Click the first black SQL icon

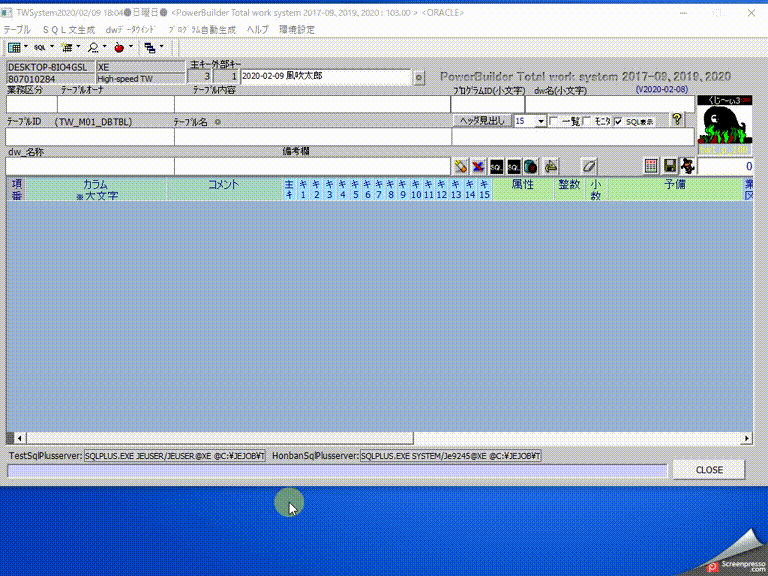pyautogui.click(x=496, y=167)
